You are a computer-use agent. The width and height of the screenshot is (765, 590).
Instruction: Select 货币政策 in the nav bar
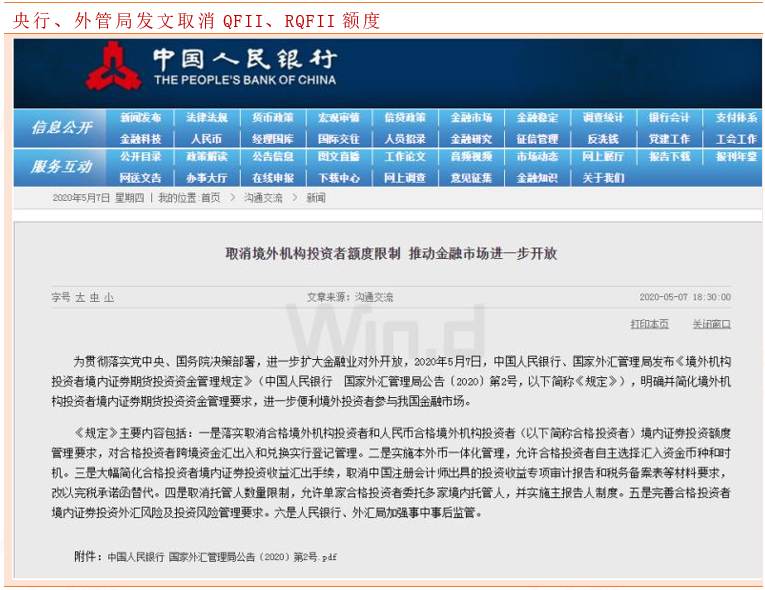click(x=273, y=118)
